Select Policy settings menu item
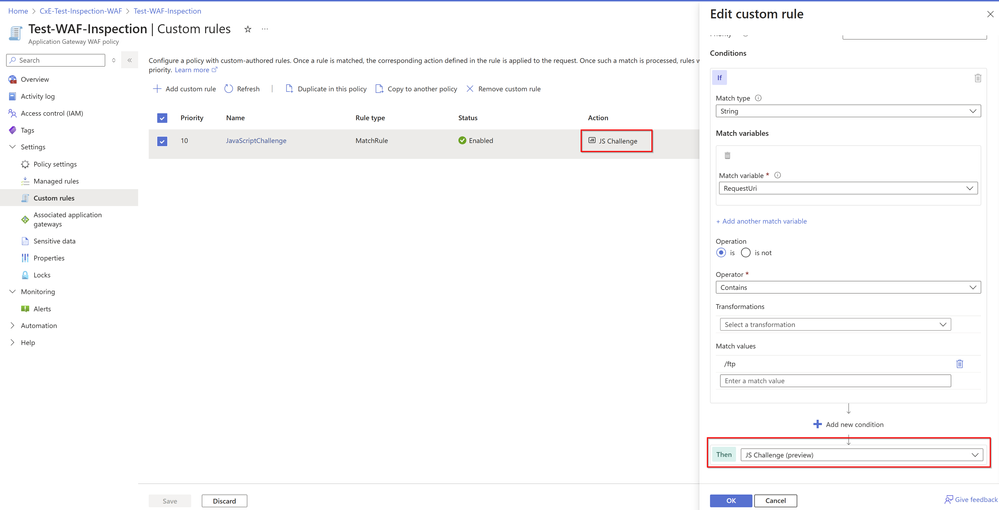 [x=55, y=164]
